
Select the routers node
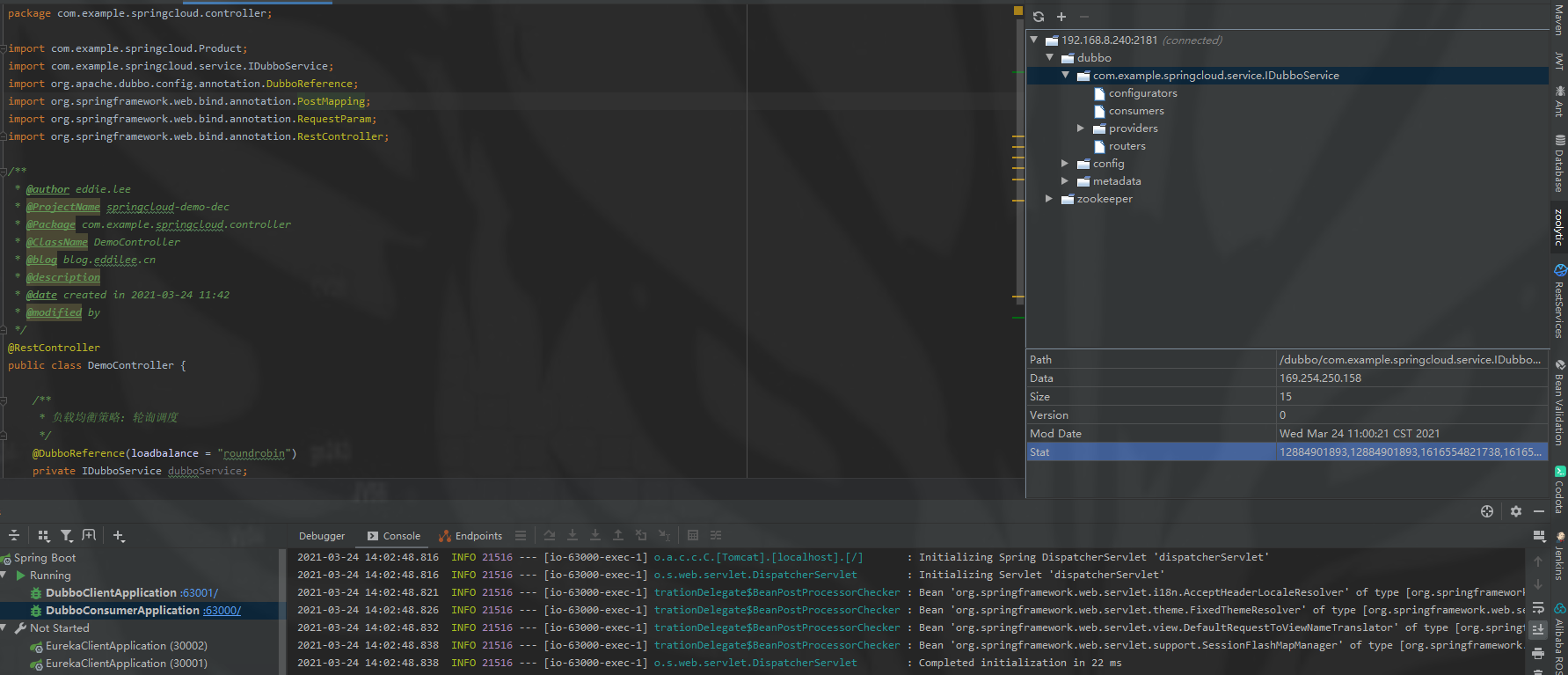click(1127, 146)
